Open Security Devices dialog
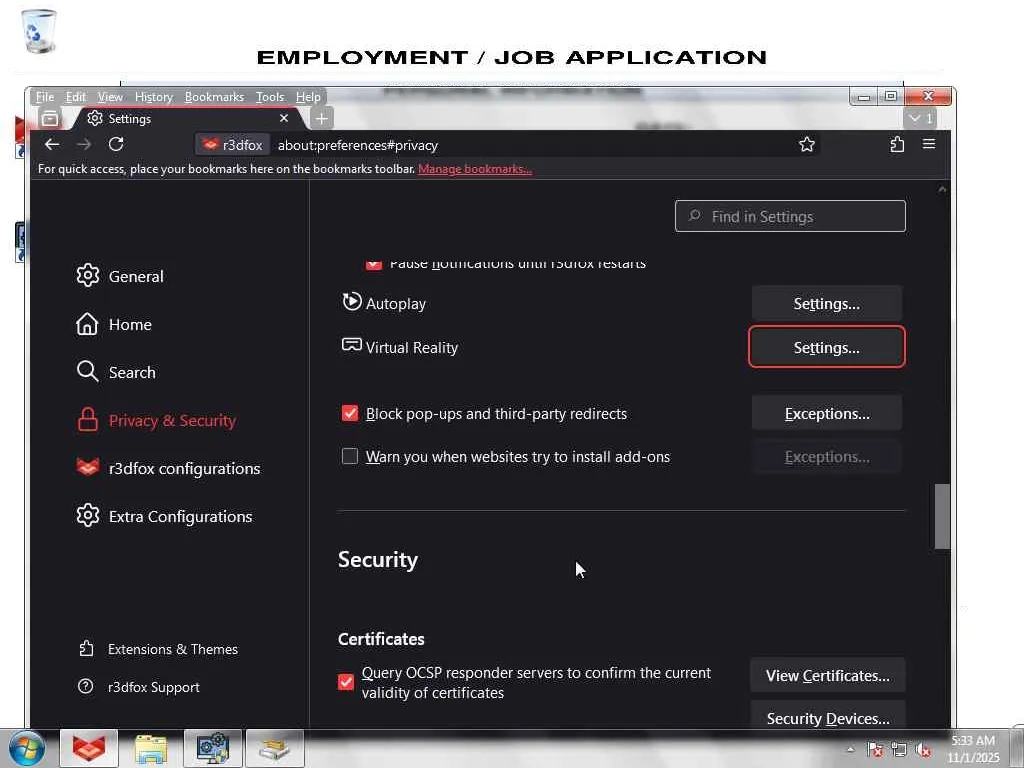1024x768 pixels. coord(827,716)
